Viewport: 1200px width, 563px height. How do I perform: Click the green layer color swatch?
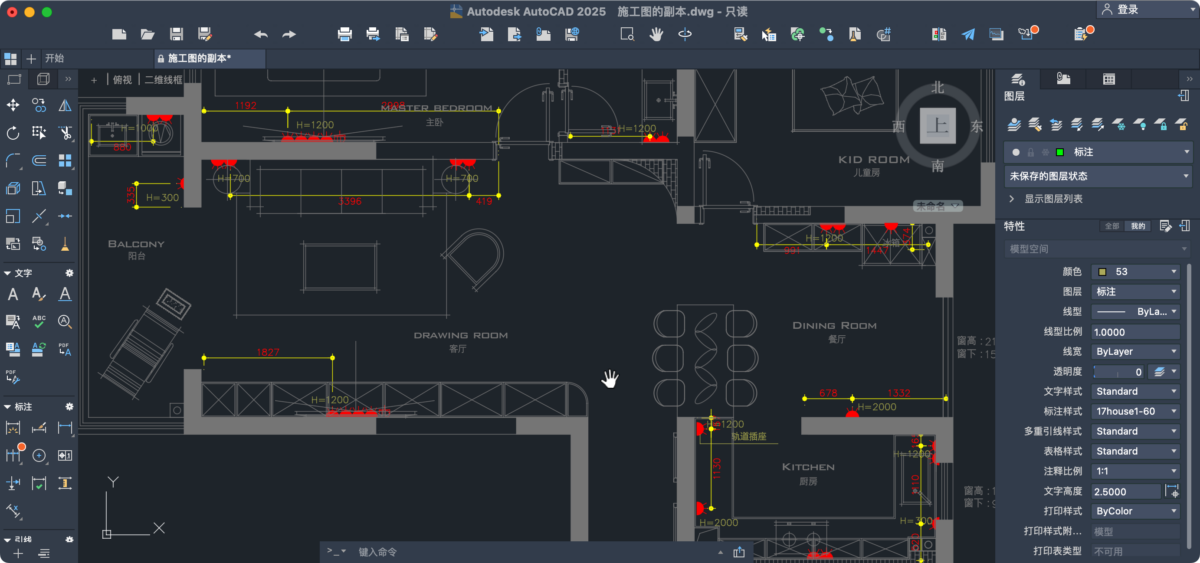coord(1059,152)
